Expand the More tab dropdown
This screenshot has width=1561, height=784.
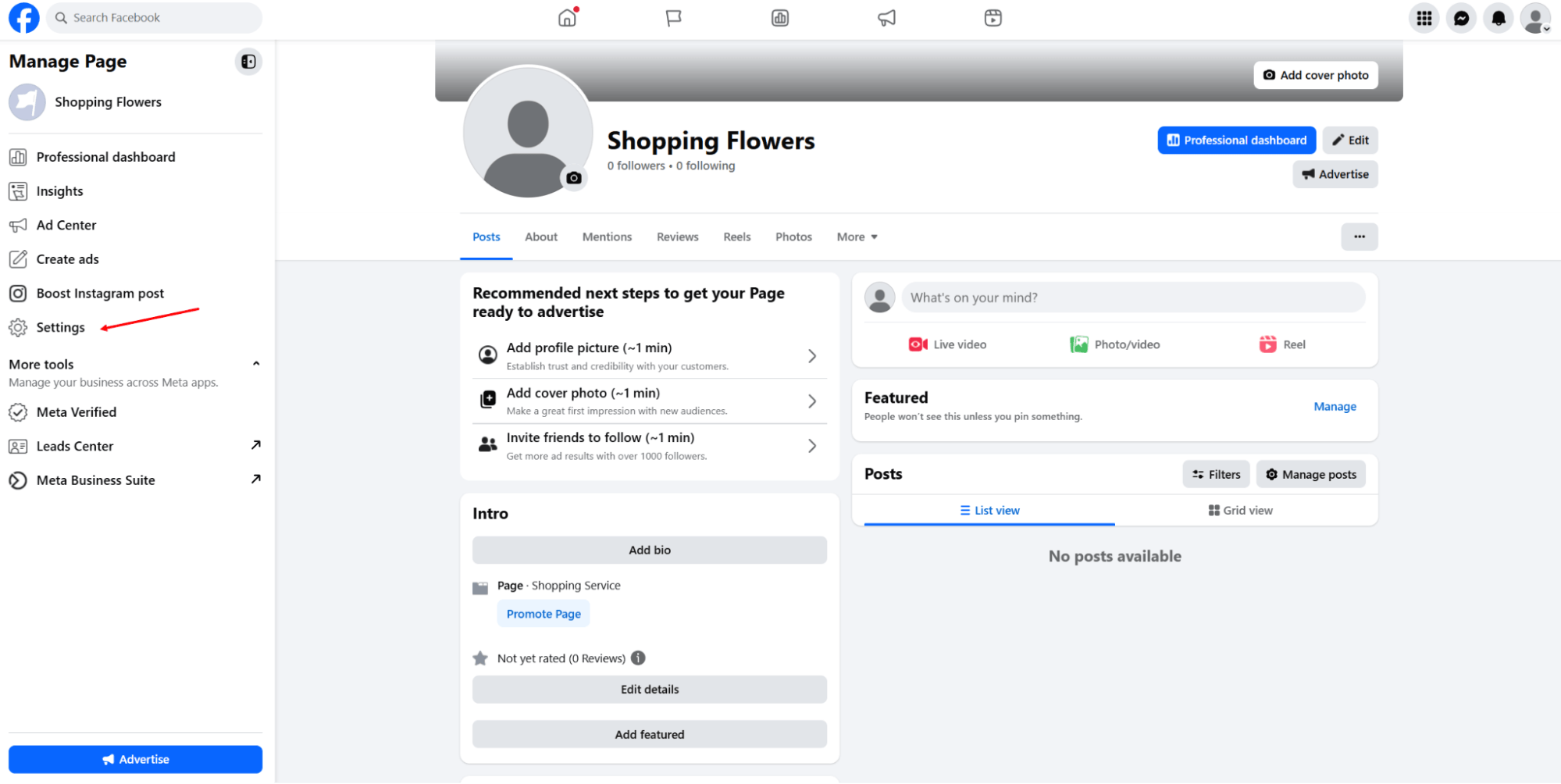(856, 237)
